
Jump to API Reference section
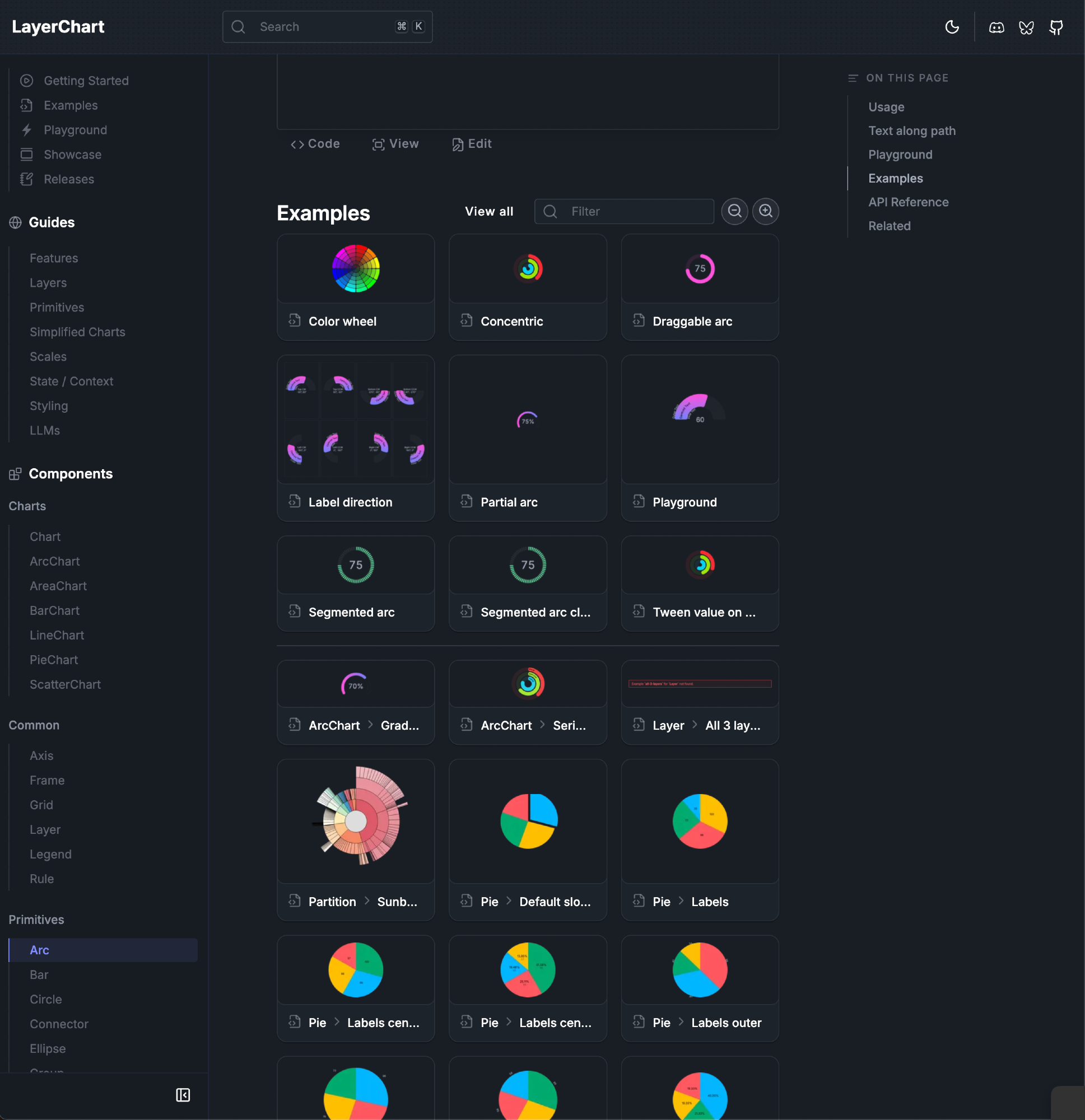(x=908, y=202)
